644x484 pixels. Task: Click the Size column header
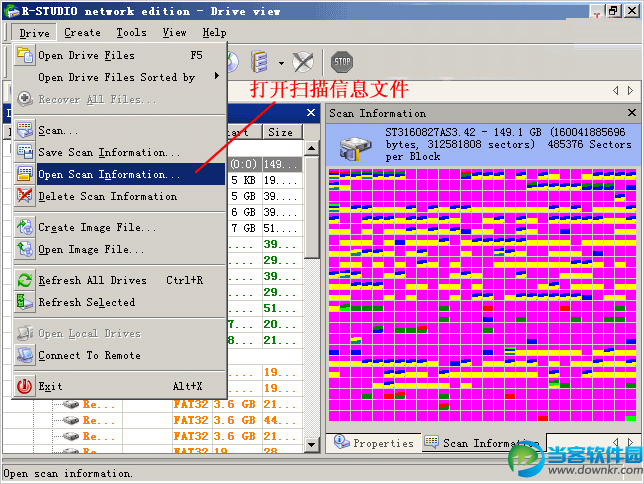(x=282, y=132)
